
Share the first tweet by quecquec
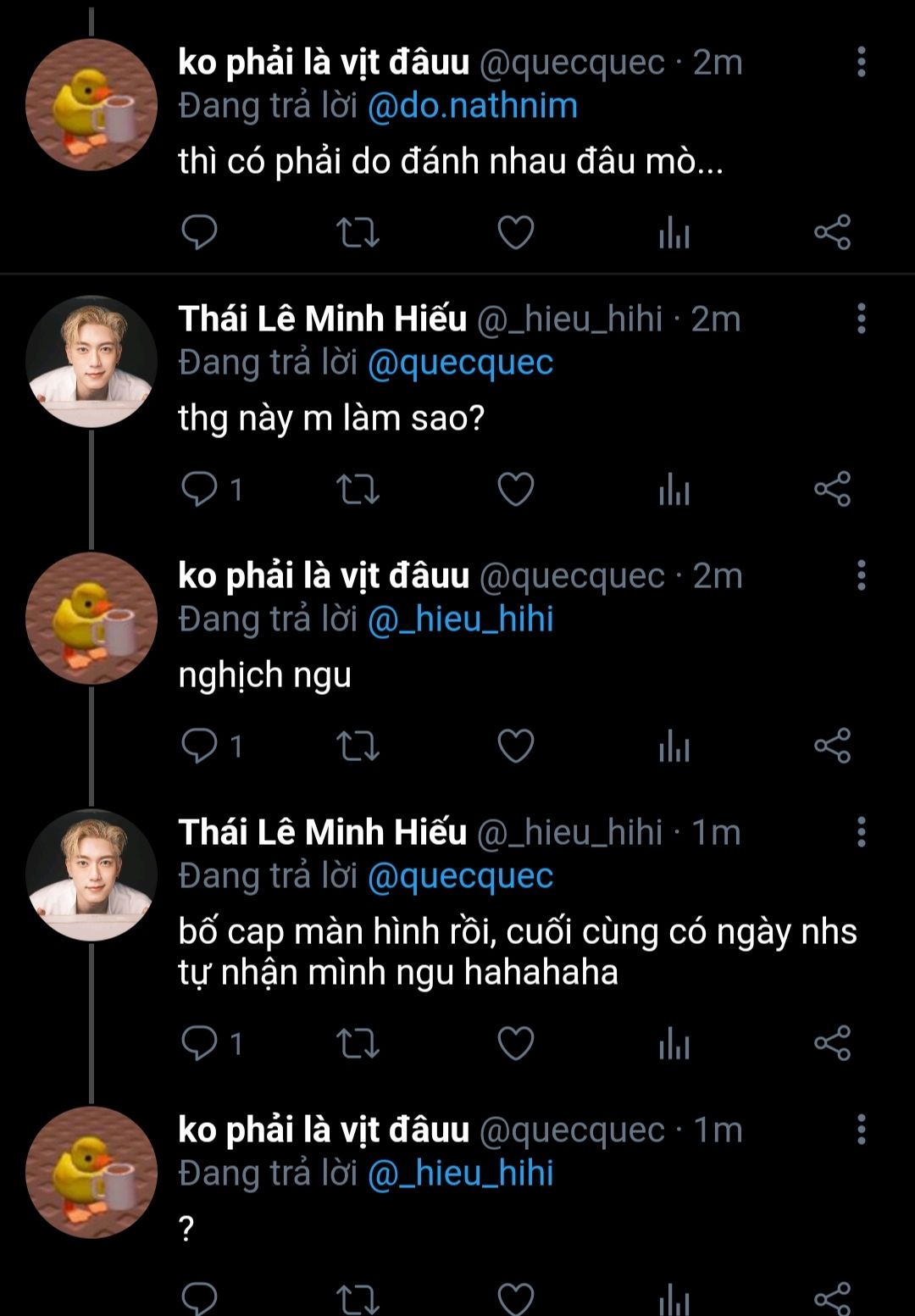coord(832,233)
